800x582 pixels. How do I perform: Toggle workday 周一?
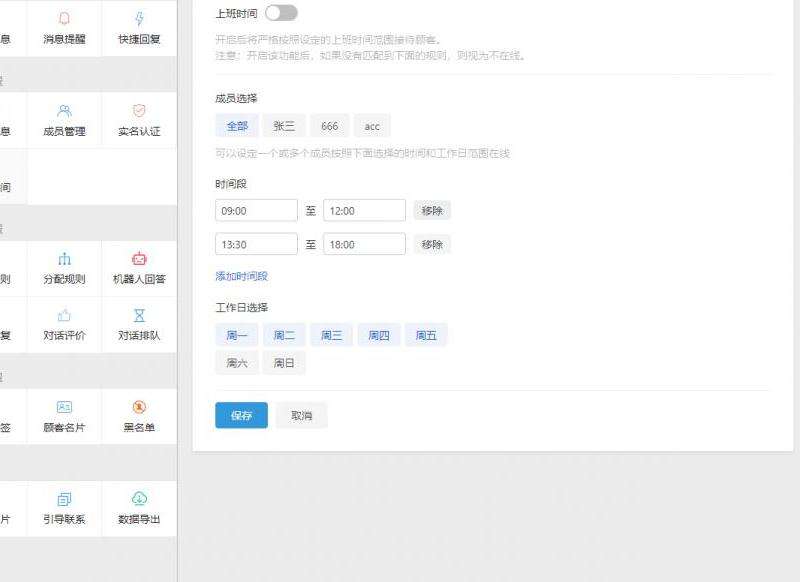point(237,335)
